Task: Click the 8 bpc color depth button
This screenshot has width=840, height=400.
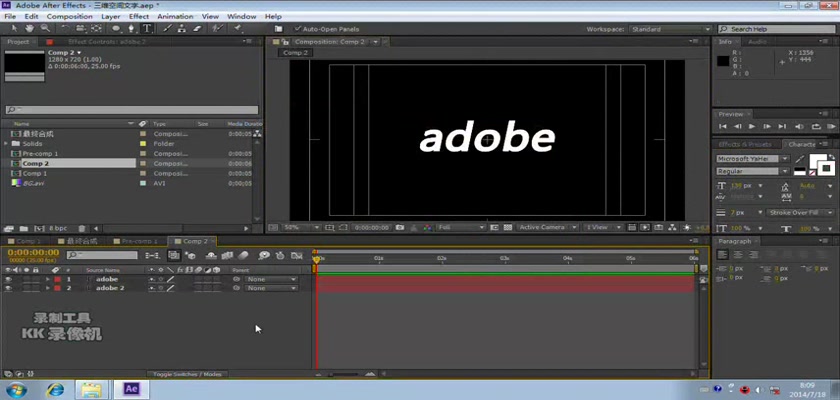Action: [x=58, y=228]
